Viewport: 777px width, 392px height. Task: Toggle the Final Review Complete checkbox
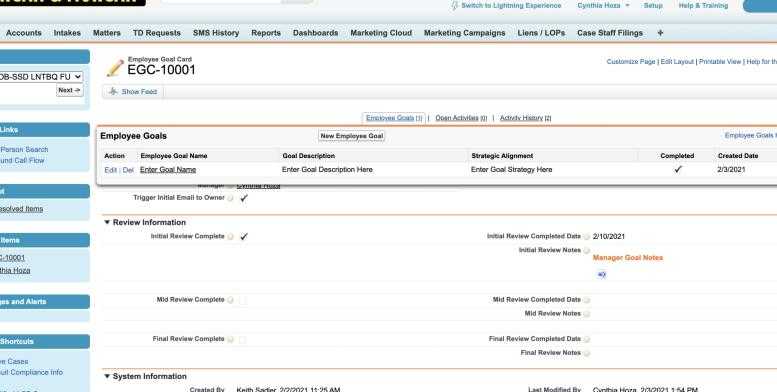[x=243, y=339]
